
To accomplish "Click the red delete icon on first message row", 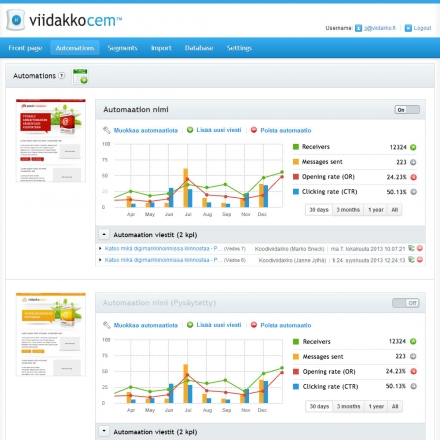I will pos(420,248).
